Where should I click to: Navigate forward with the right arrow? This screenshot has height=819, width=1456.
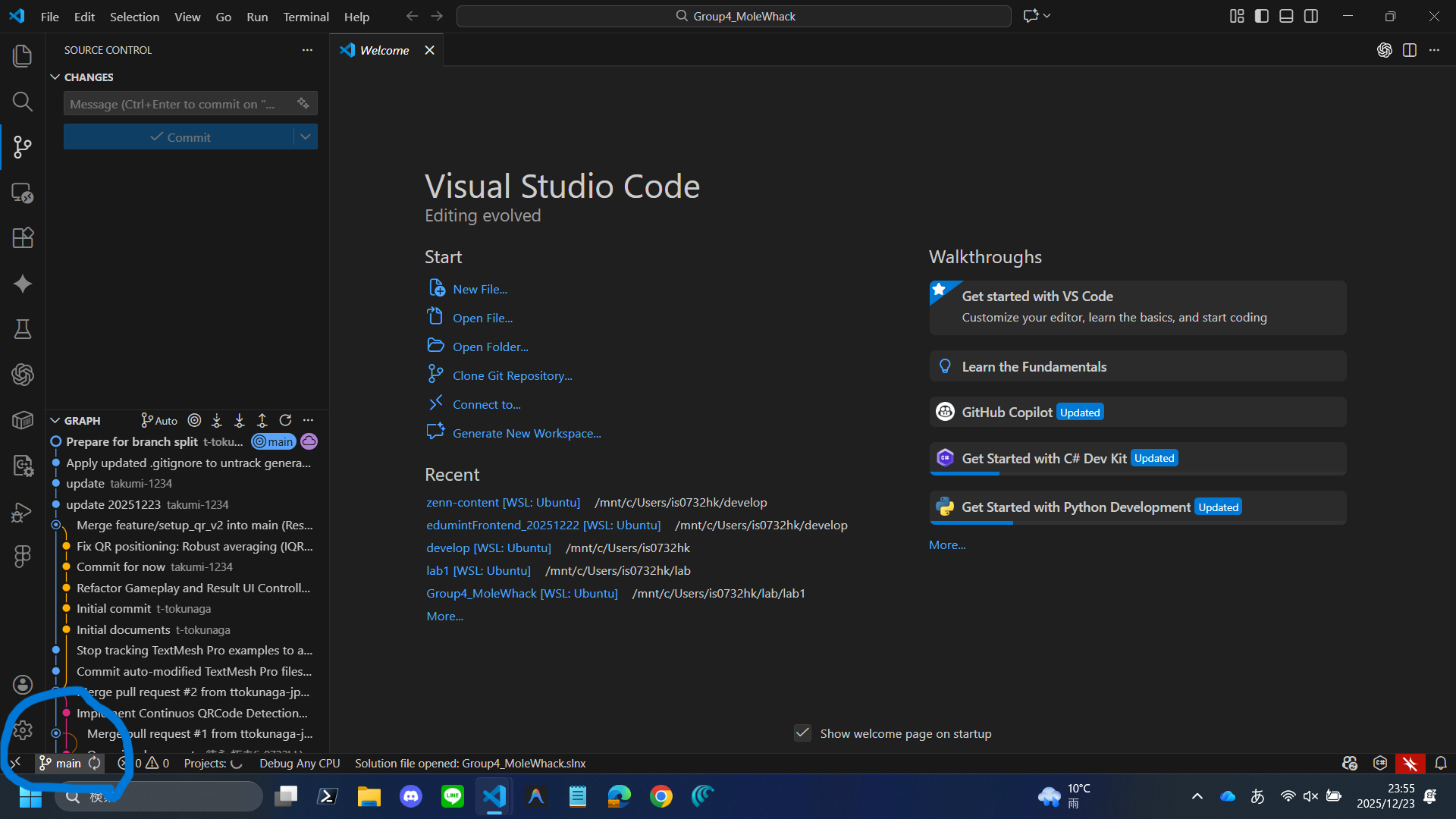click(x=437, y=16)
